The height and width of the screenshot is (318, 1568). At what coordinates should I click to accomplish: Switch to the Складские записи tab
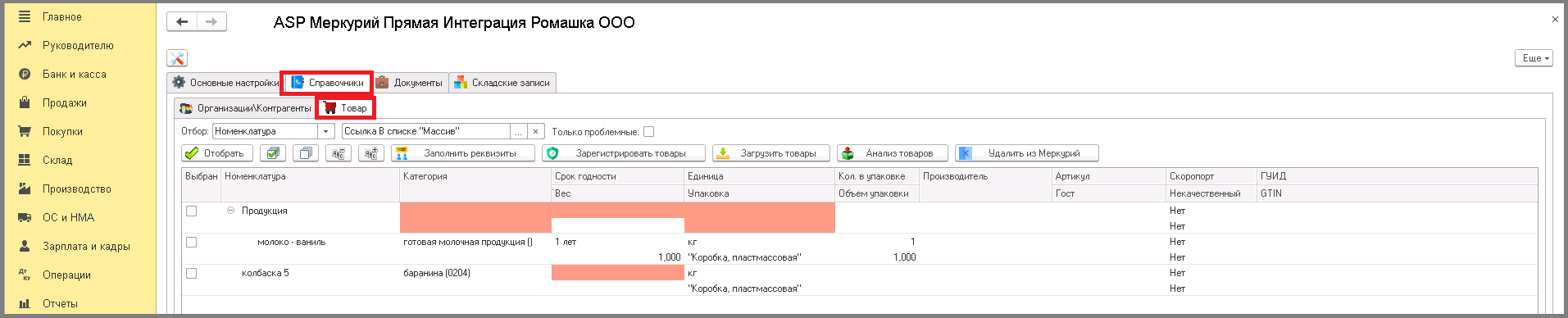click(x=502, y=83)
